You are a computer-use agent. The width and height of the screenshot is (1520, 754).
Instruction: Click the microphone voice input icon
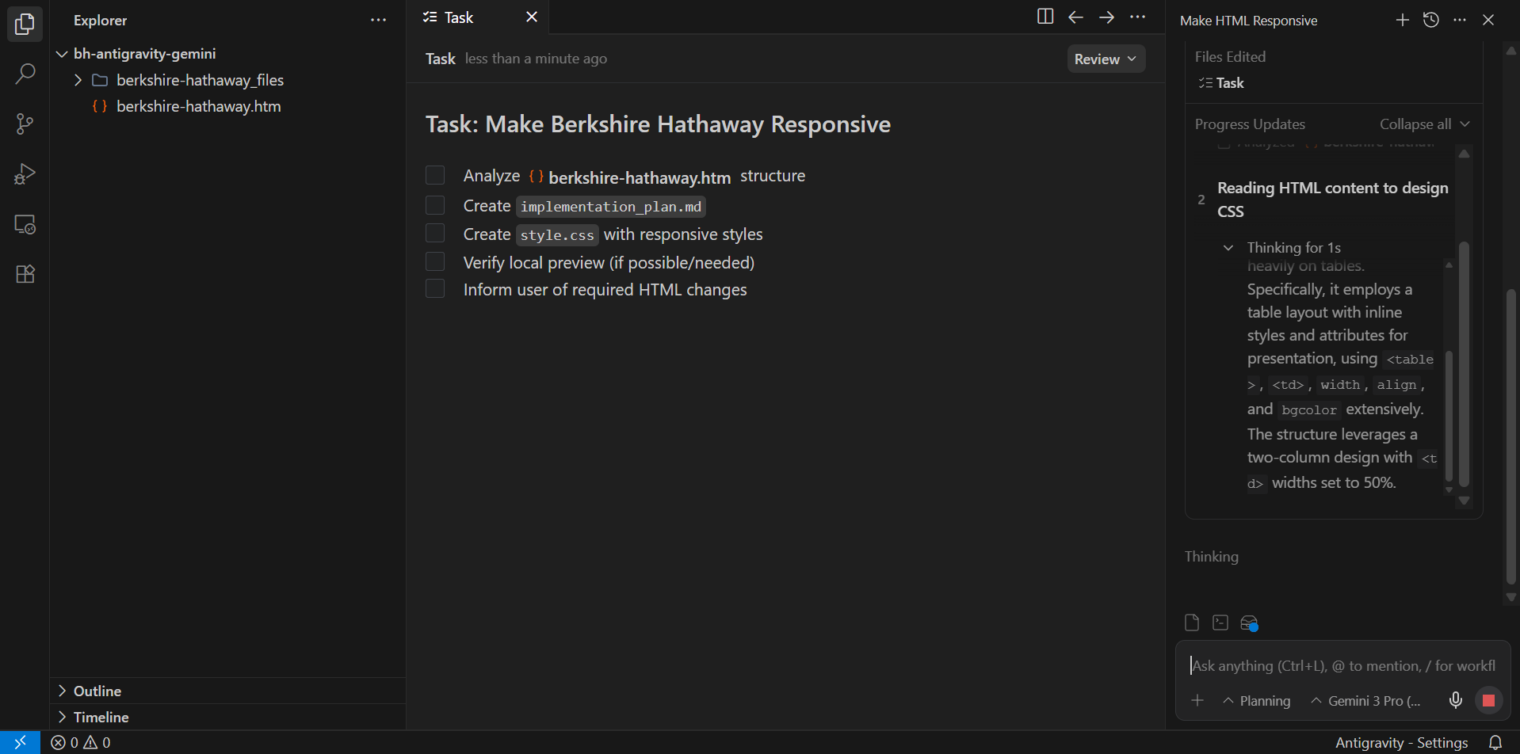[1455, 701]
